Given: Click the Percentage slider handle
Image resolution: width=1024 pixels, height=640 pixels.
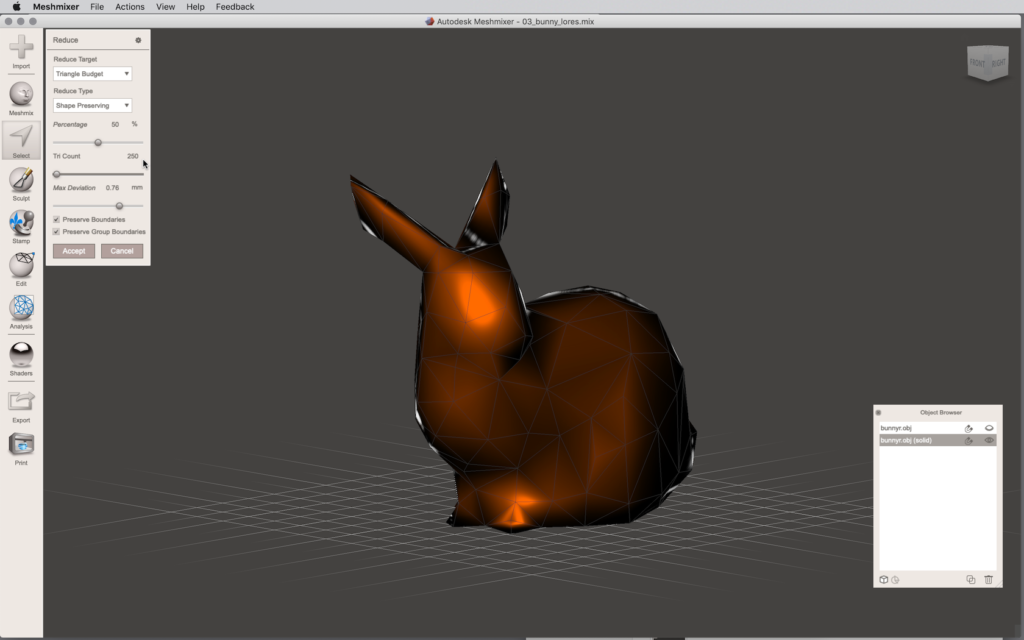Looking at the screenshot, I should [98, 142].
